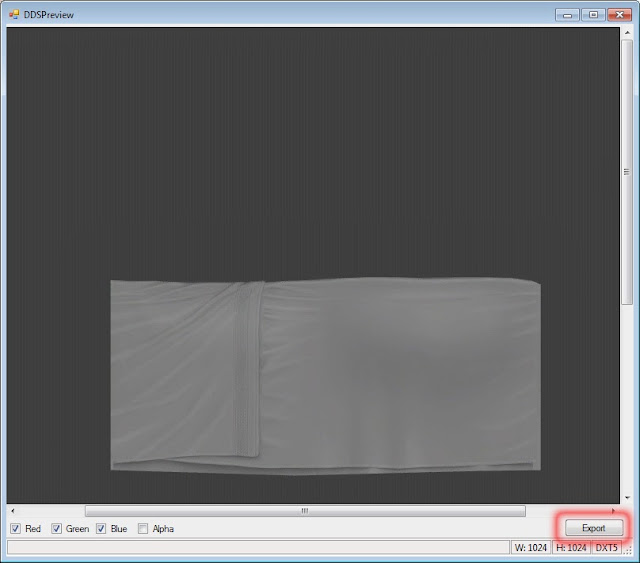Click the window resize grip in status bar
Screen dimensions: 640x563
[x=628, y=550]
